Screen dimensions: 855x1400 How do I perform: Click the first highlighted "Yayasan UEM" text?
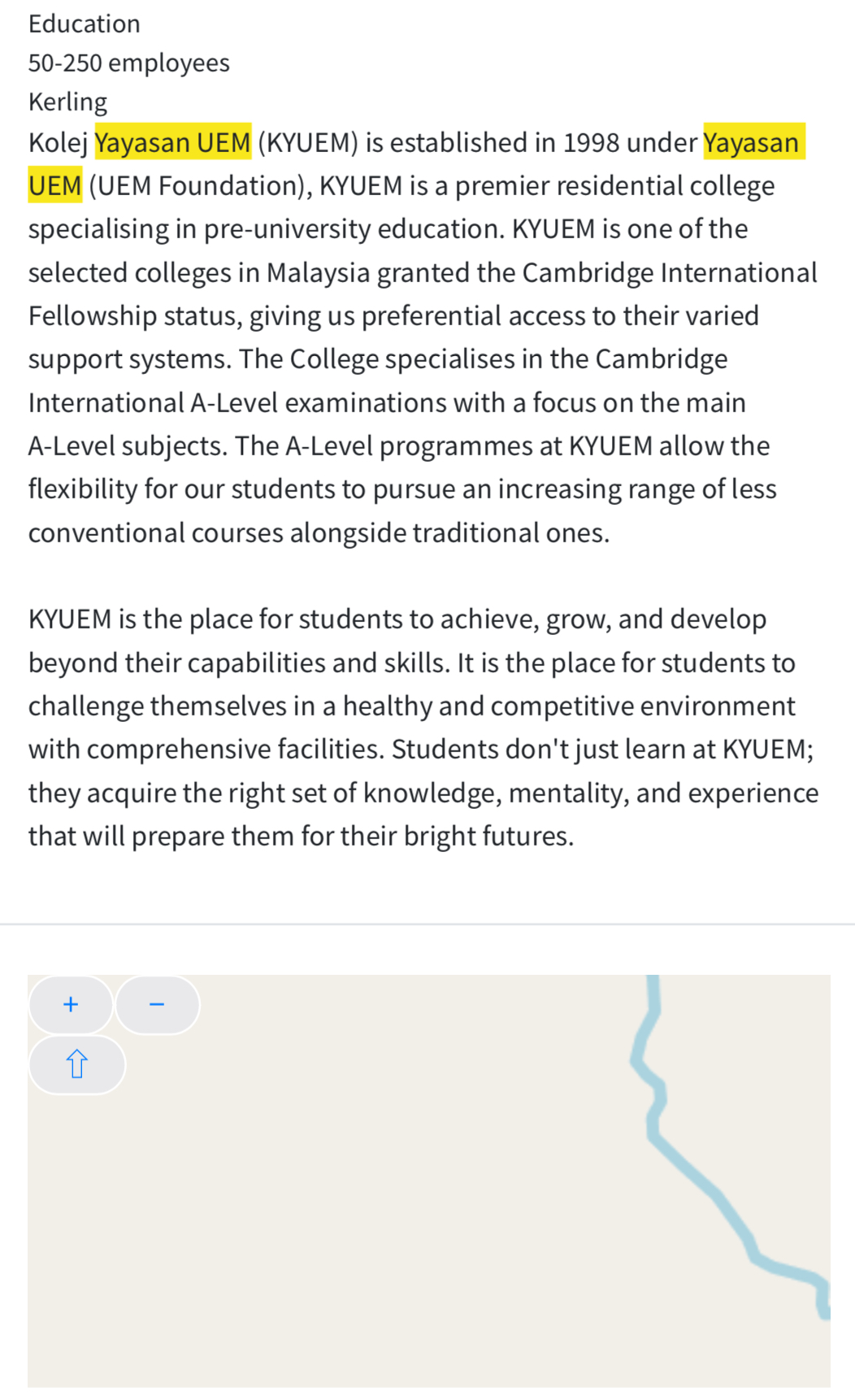(172, 143)
